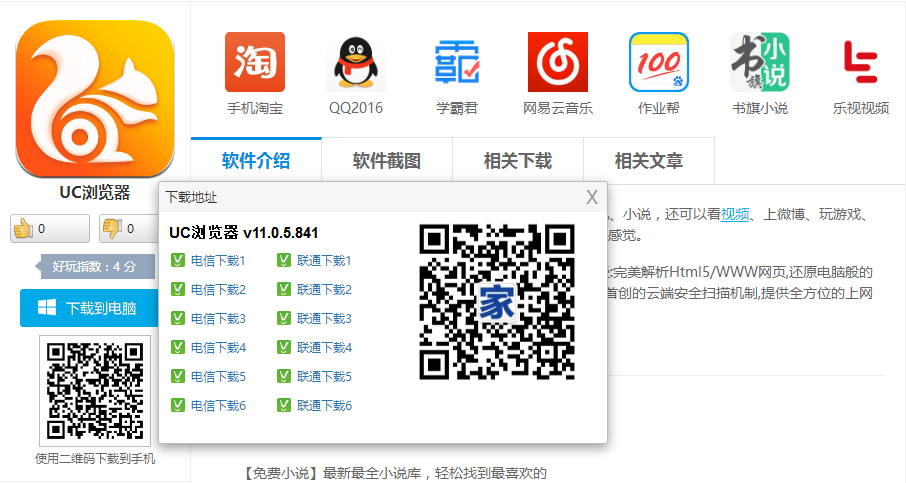This screenshot has height=483, width=906.
Task: Open the 网易云音乐 app icon
Action: tap(558, 62)
